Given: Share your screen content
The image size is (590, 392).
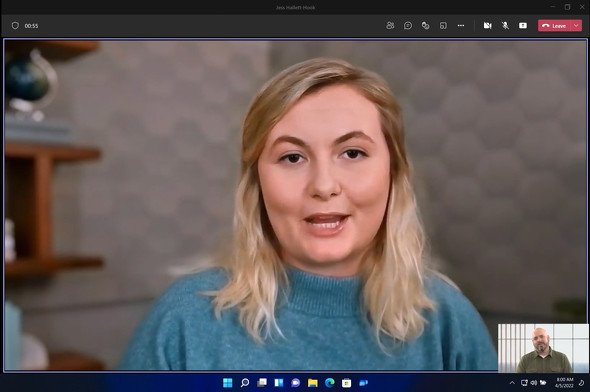Looking at the screenshot, I should [523, 26].
